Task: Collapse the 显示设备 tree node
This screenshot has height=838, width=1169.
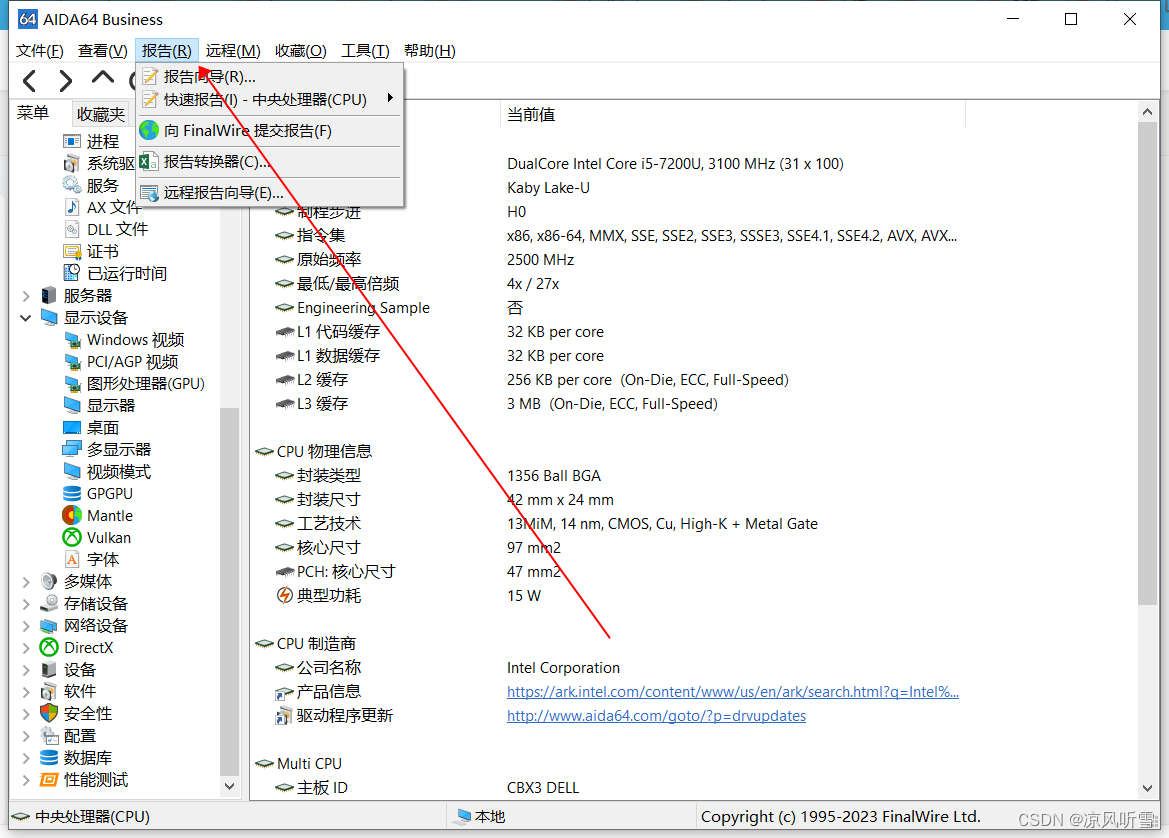Action: pos(25,318)
